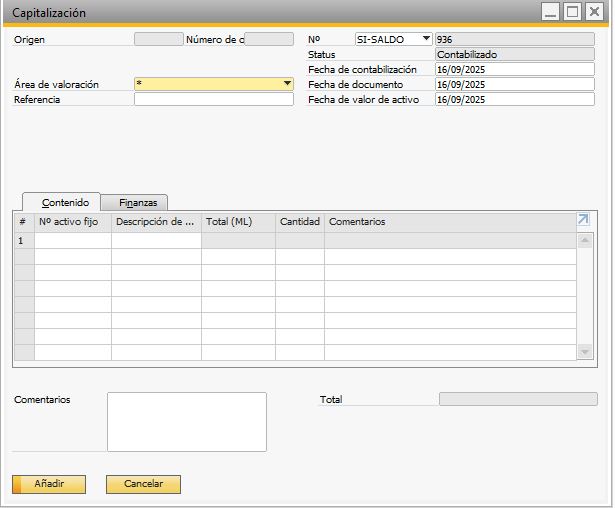
Task: Click the Comentarios text box
Action: coord(186,421)
